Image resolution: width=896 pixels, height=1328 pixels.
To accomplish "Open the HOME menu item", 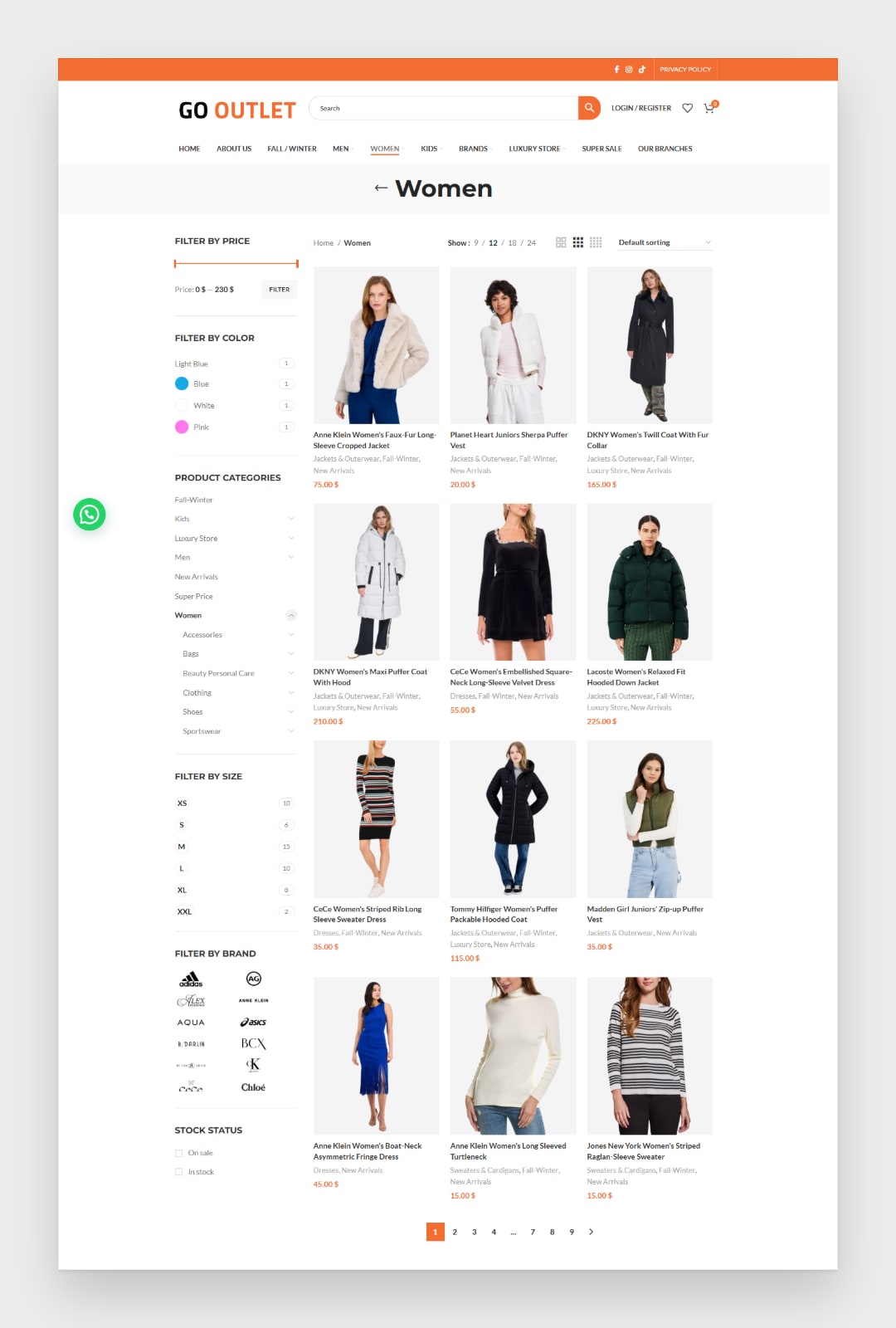I will (189, 149).
